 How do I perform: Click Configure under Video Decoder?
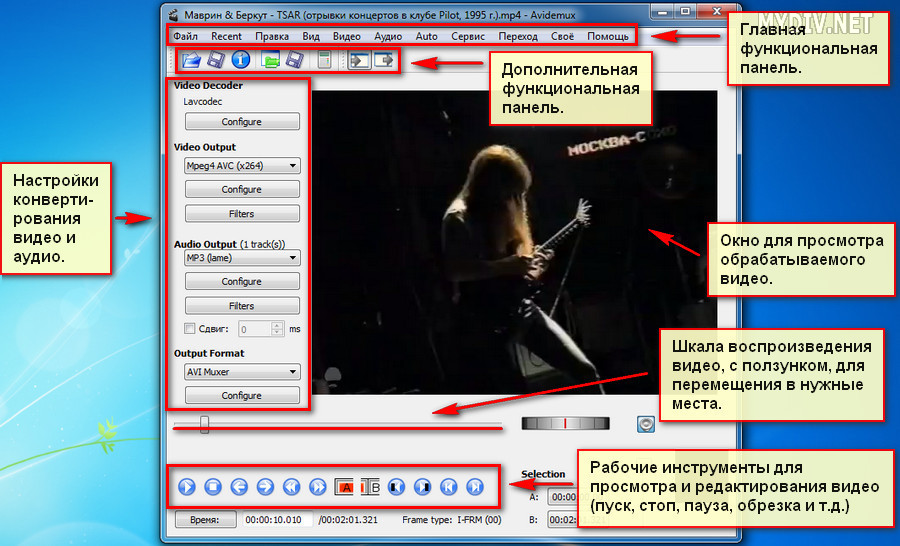click(242, 122)
